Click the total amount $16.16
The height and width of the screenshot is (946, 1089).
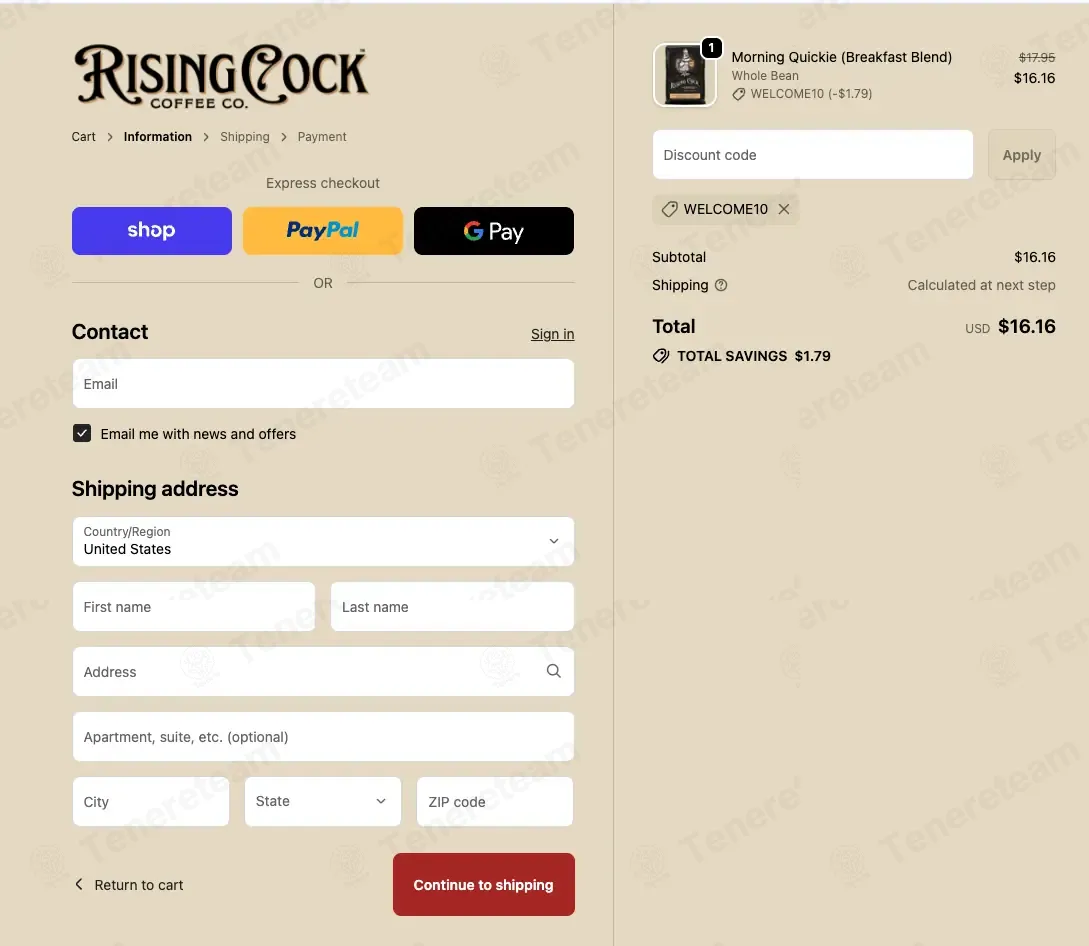(x=1026, y=326)
